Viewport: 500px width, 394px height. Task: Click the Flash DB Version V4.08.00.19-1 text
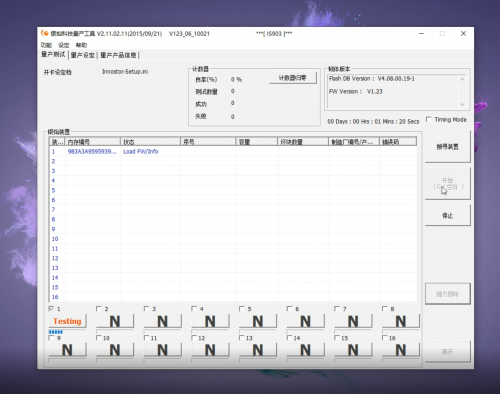click(372, 79)
